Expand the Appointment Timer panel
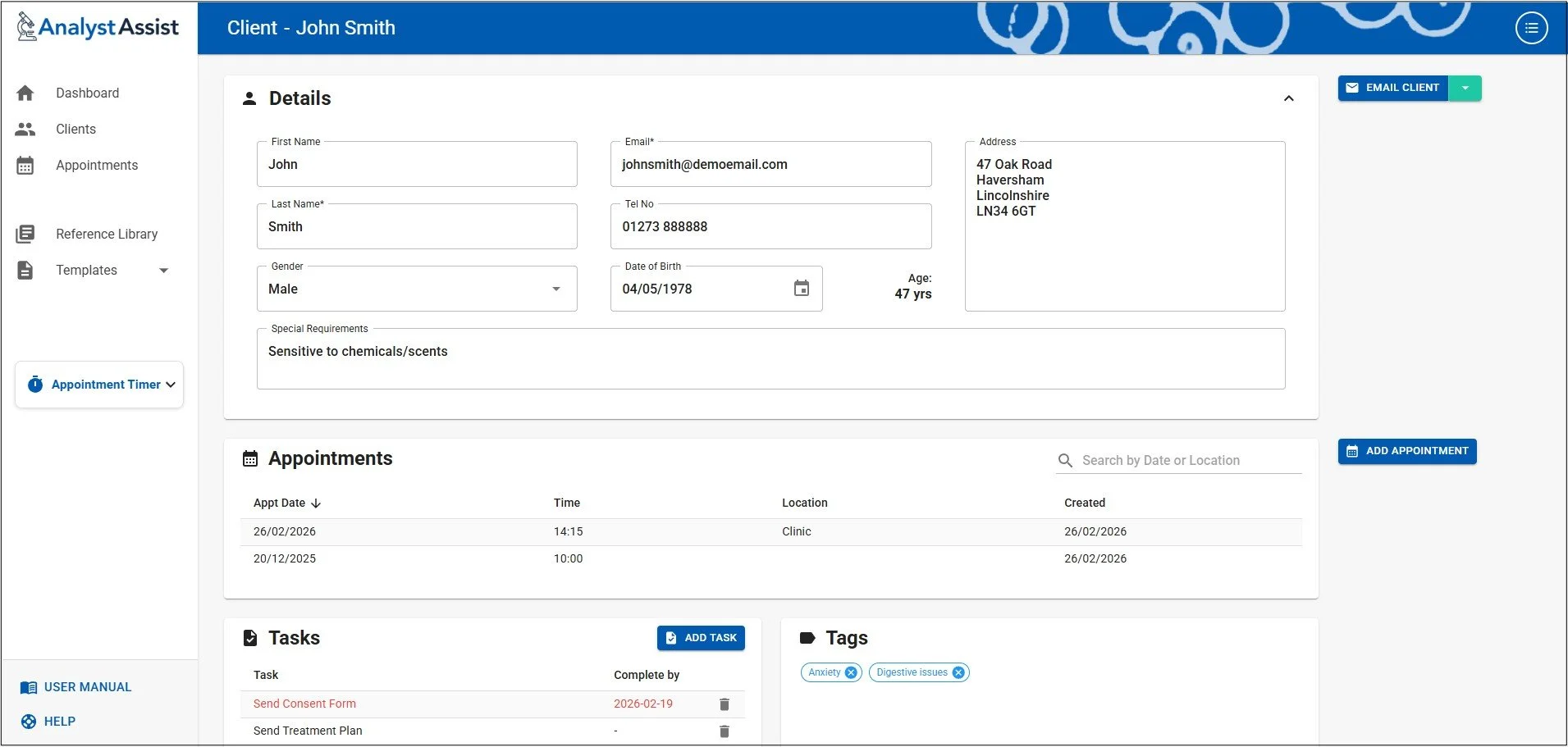 point(171,385)
